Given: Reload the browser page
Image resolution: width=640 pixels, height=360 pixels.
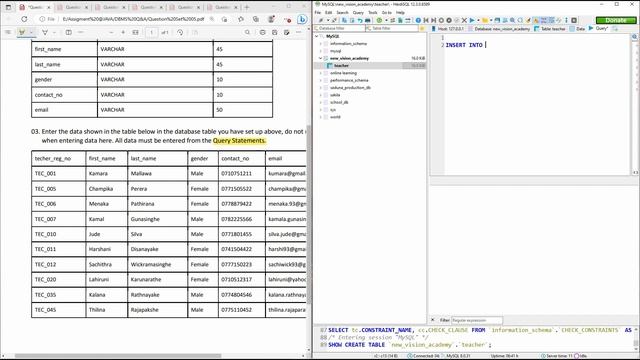Looking at the screenshot, I should [24, 19].
